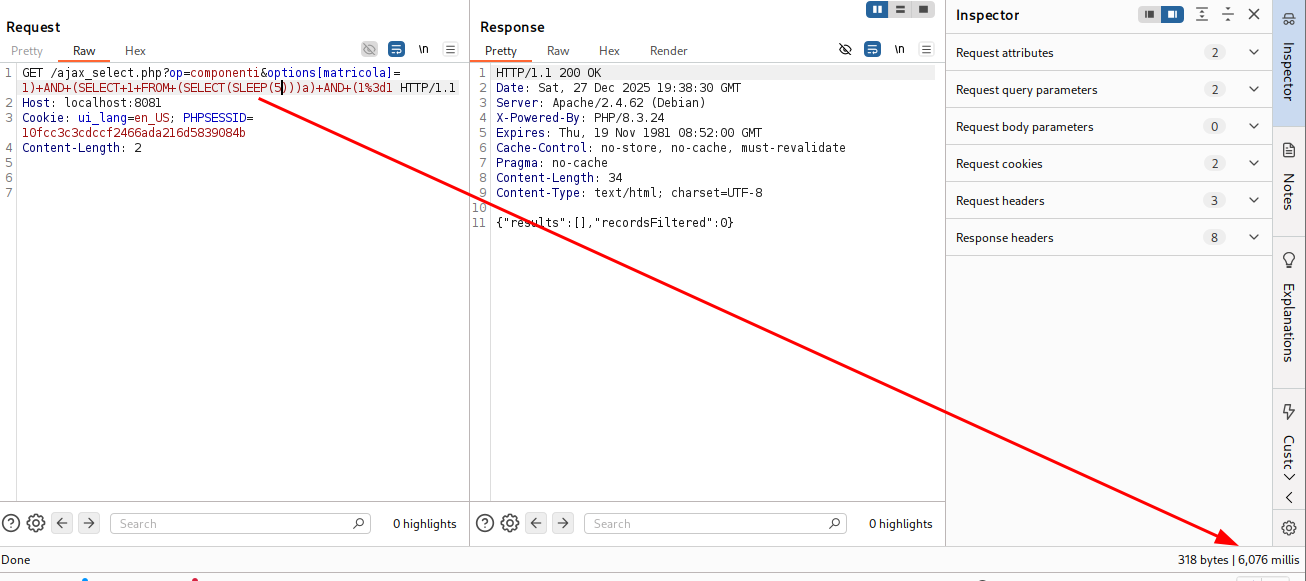1306x581 pixels.
Task: Click Response search magnifier icon
Action: 834,523
